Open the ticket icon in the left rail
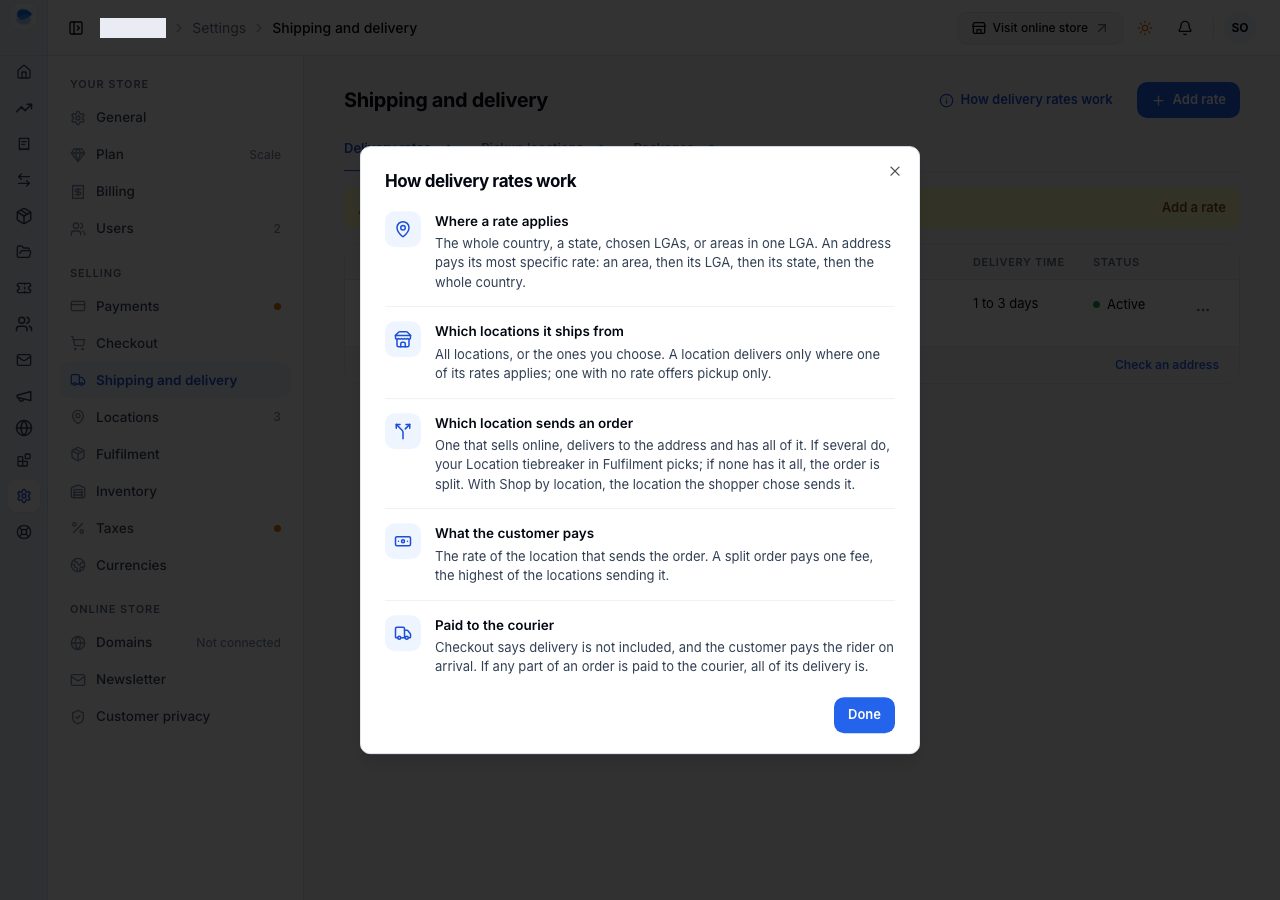This screenshot has width=1280, height=900. click(x=24, y=288)
